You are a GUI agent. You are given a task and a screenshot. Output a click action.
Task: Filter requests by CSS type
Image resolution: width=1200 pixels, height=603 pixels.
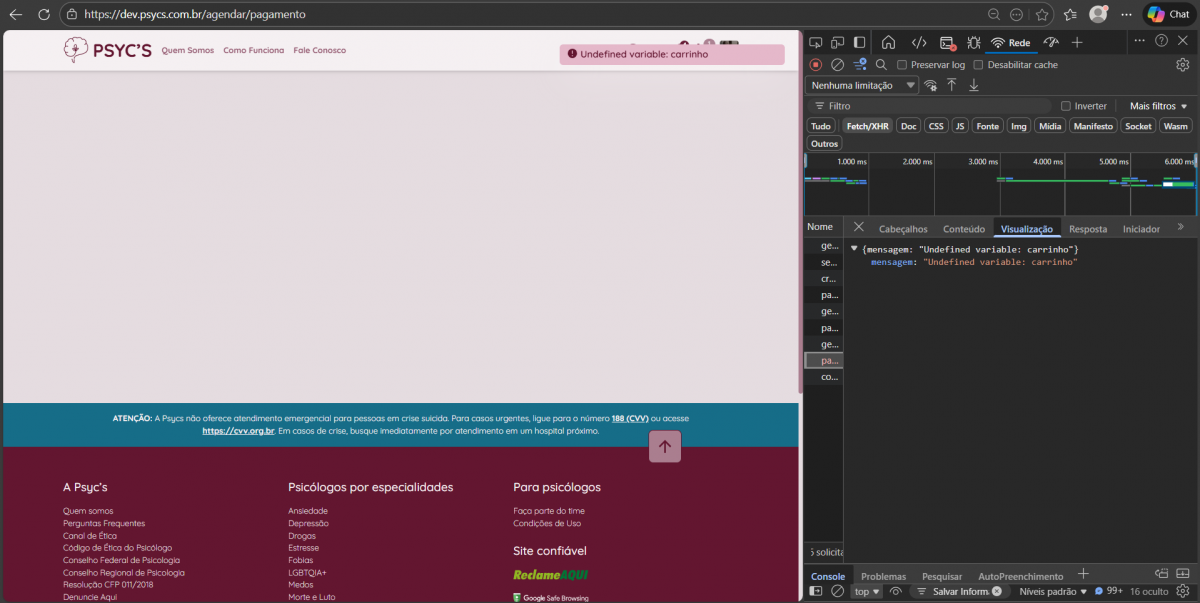935,126
